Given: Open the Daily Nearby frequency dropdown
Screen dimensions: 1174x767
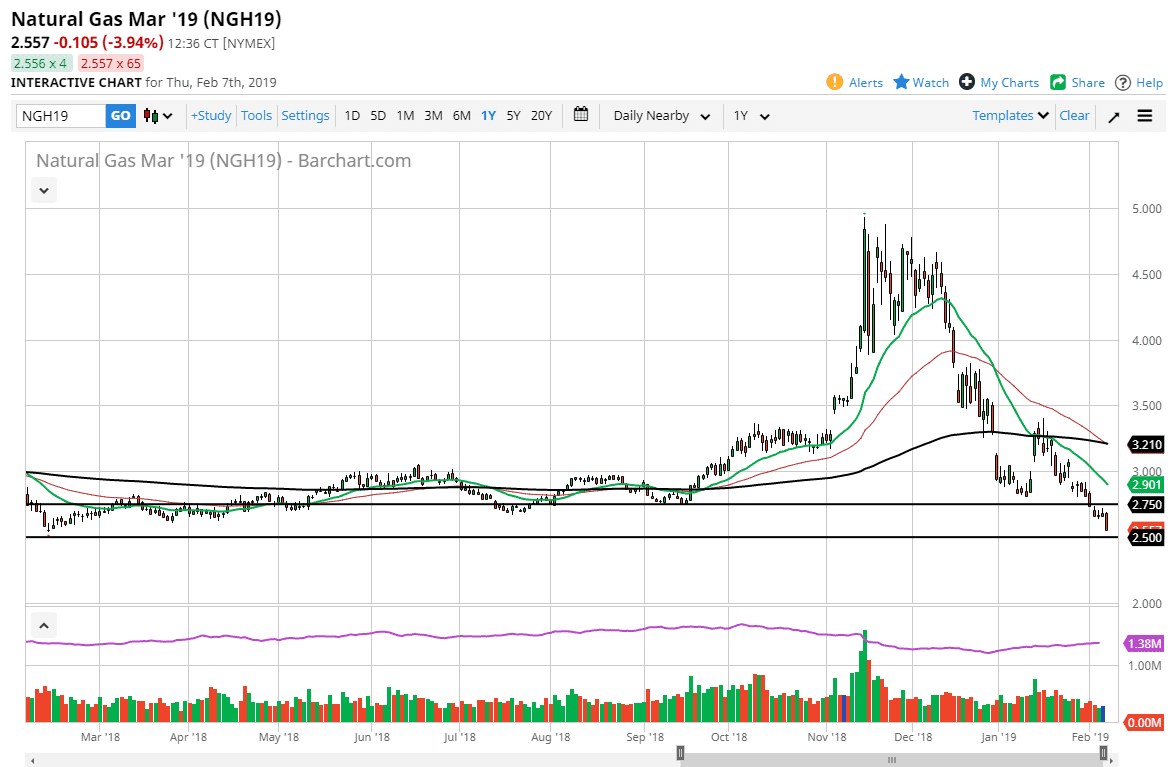Looking at the screenshot, I should coord(661,116).
